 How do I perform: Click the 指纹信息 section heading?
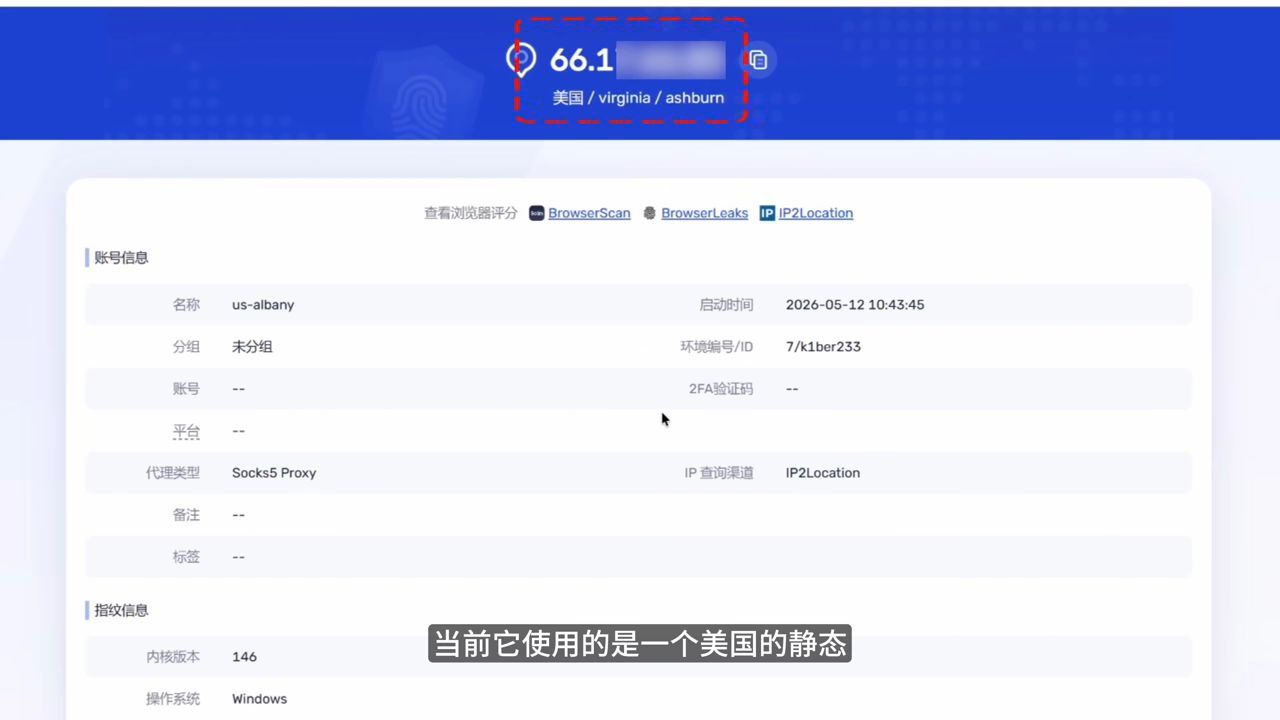(x=121, y=610)
